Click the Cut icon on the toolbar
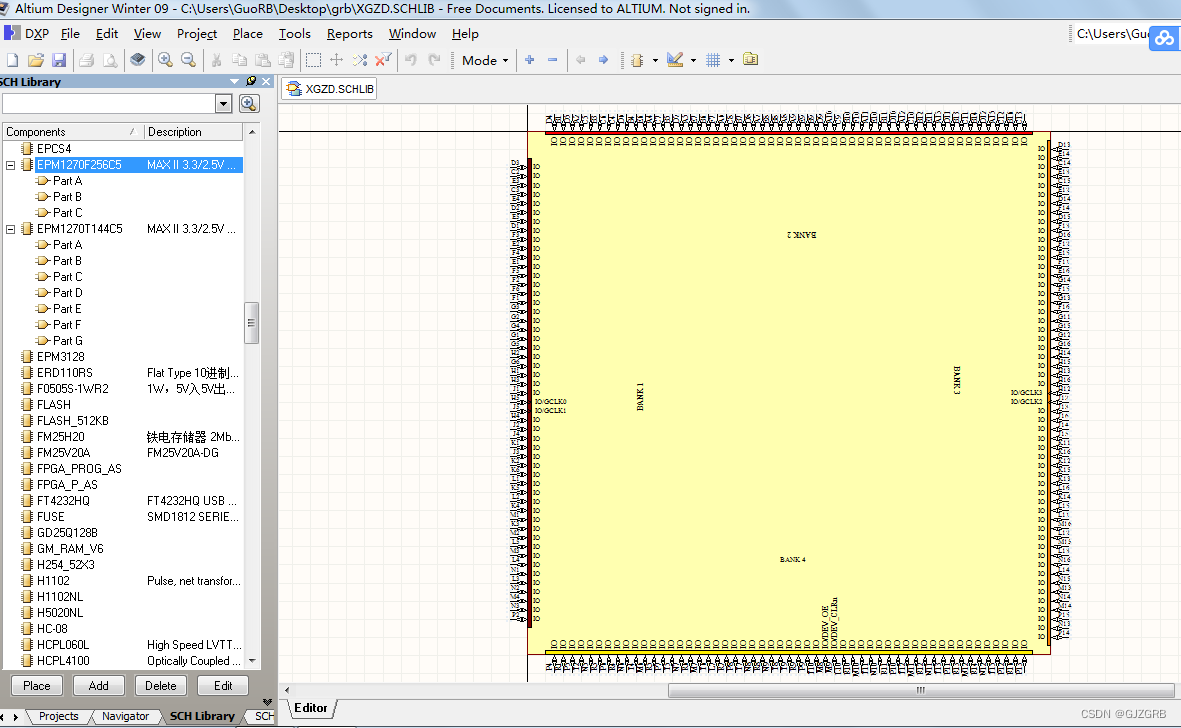 pos(216,60)
